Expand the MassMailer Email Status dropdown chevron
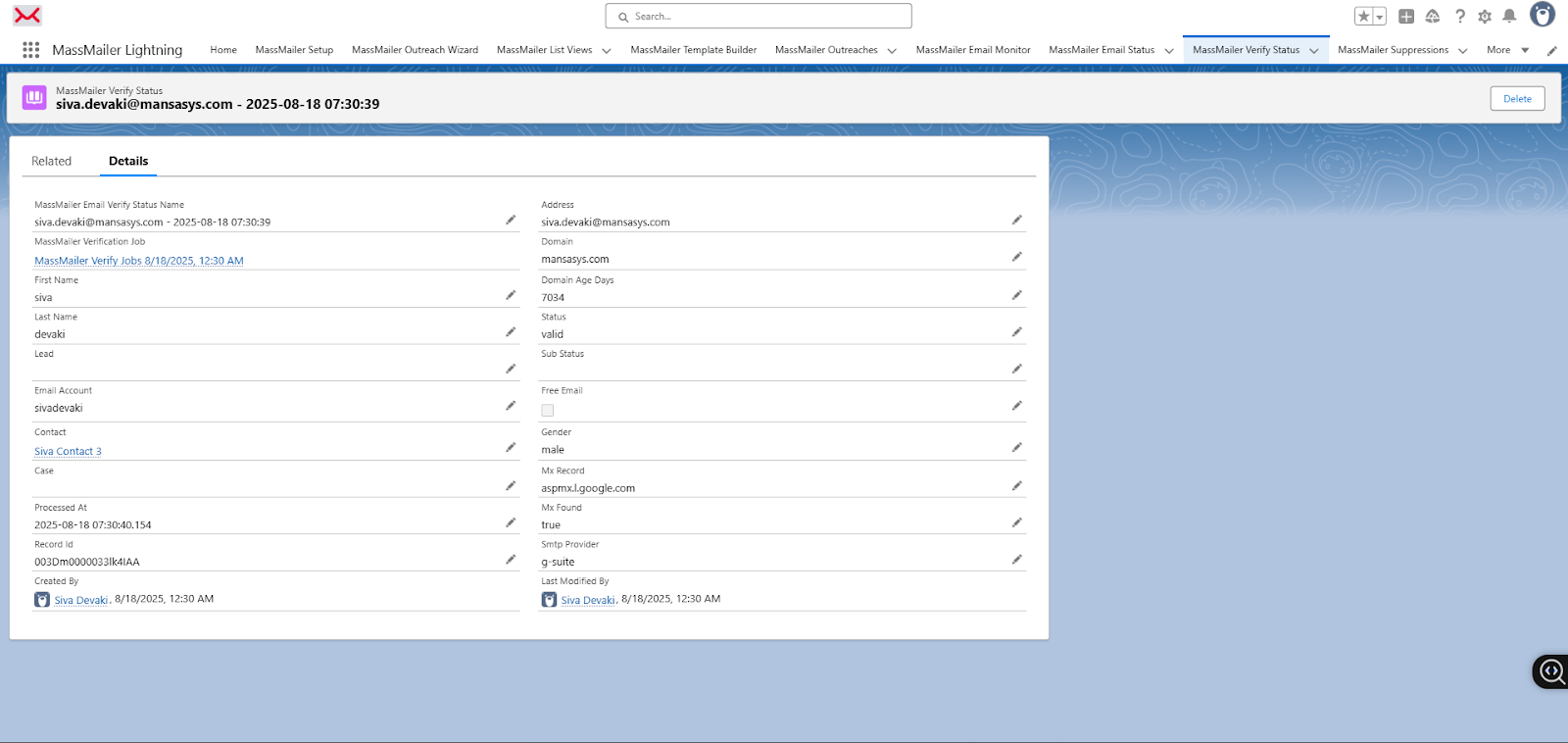Screen dimensions: 1568x743 [x=1169, y=51]
